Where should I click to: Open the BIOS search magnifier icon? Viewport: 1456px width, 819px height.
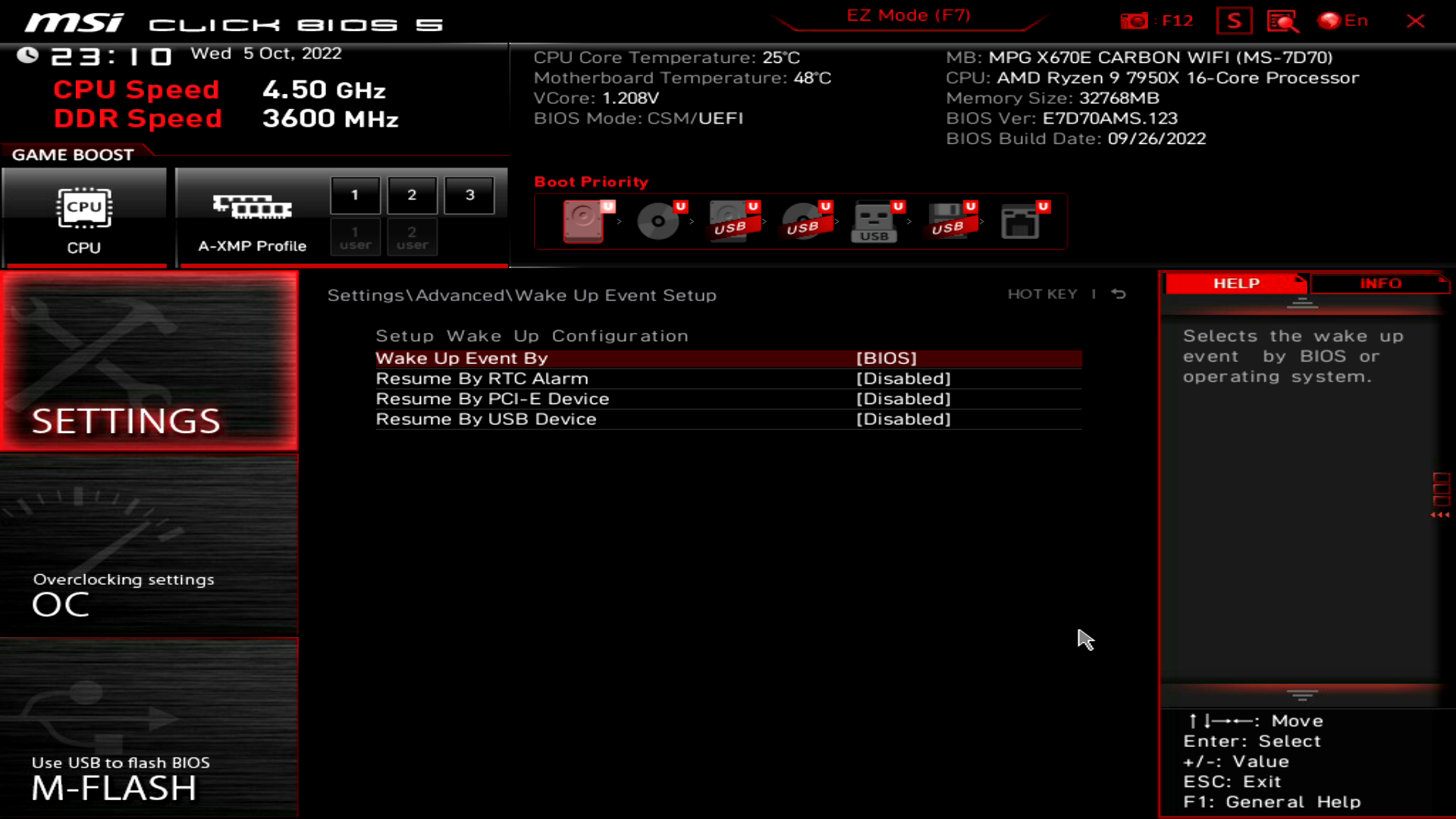[x=1282, y=21]
